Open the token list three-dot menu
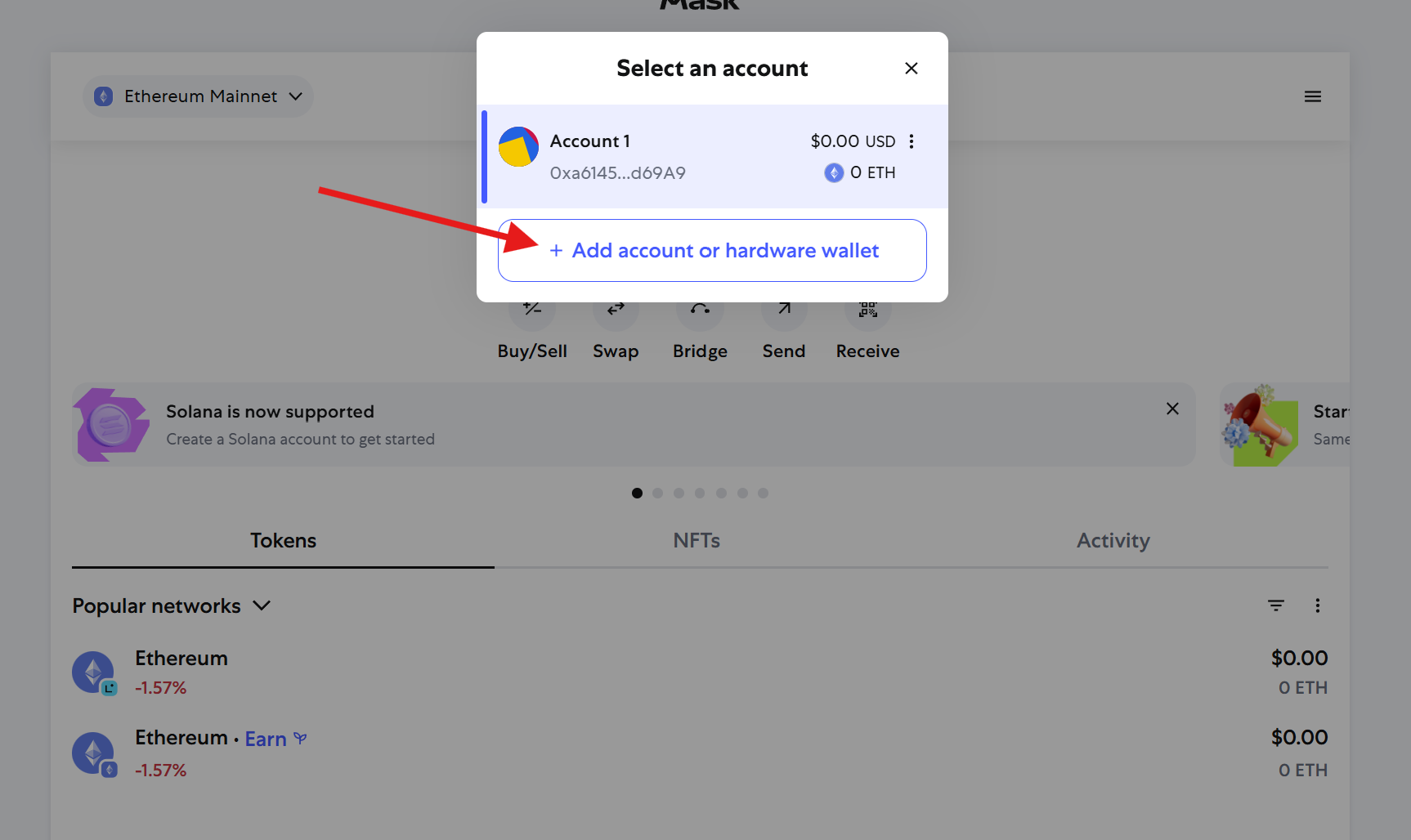 [x=1317, y=605]
